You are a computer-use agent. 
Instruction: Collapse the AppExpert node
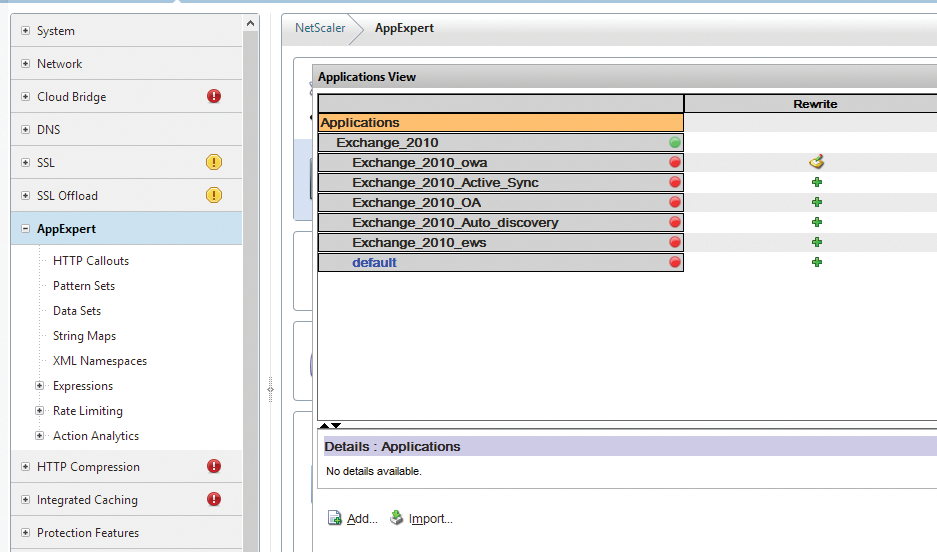(x=26, y=229)
